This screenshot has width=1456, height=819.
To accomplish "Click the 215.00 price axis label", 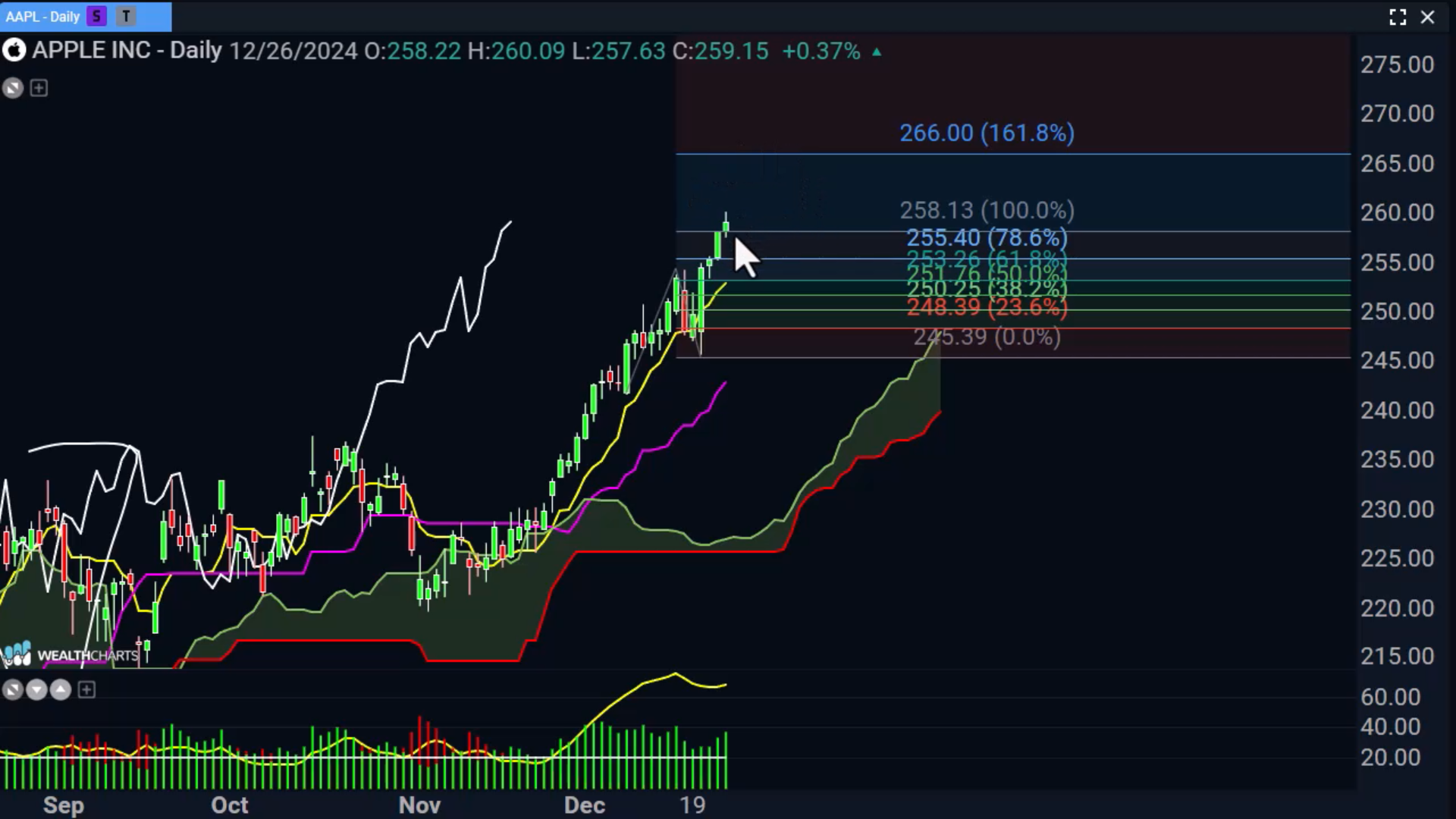I will point(1397,656).
